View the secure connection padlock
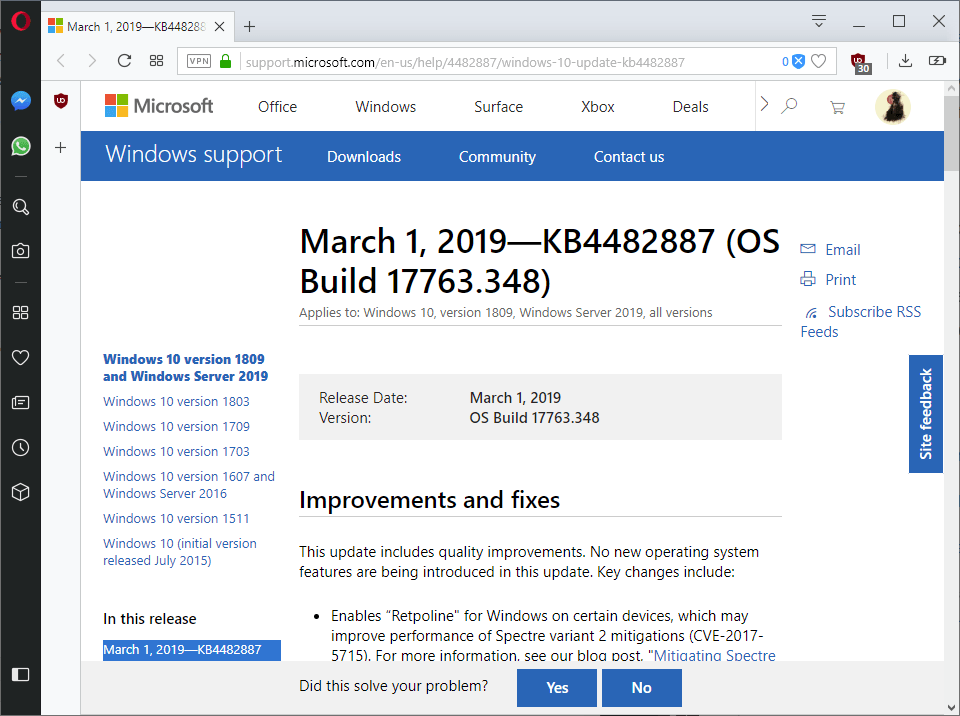 point(225,61)
